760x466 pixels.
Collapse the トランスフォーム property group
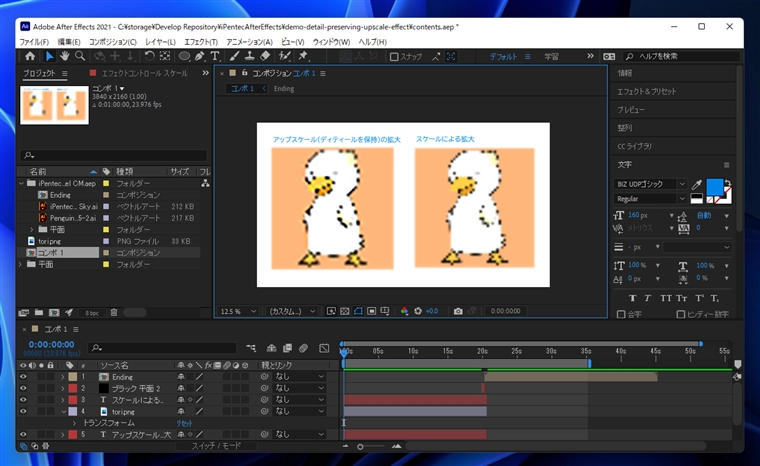pyautogui.click(x=73, y=423)
